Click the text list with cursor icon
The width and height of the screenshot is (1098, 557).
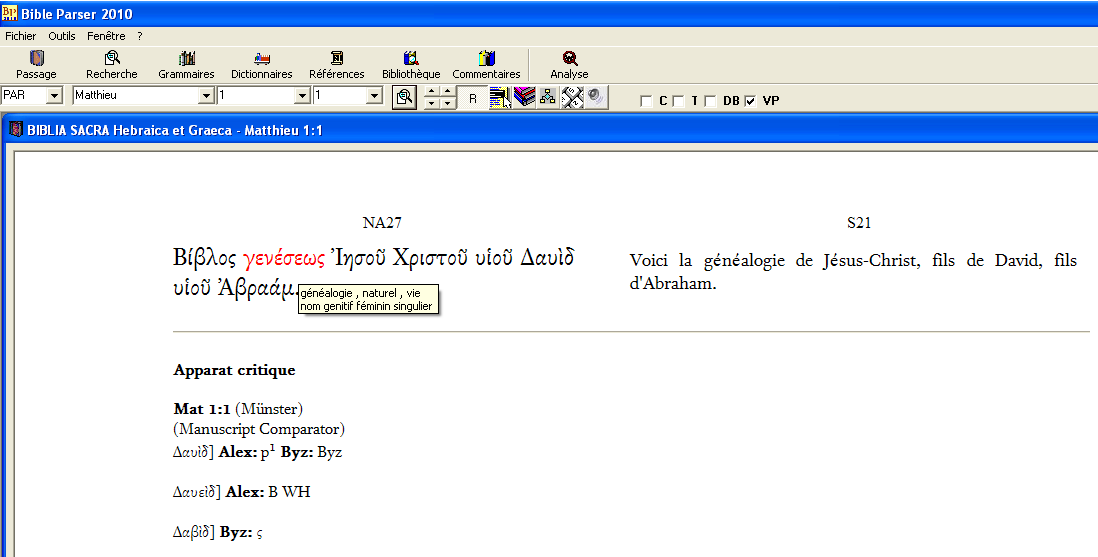pos(499,97)
